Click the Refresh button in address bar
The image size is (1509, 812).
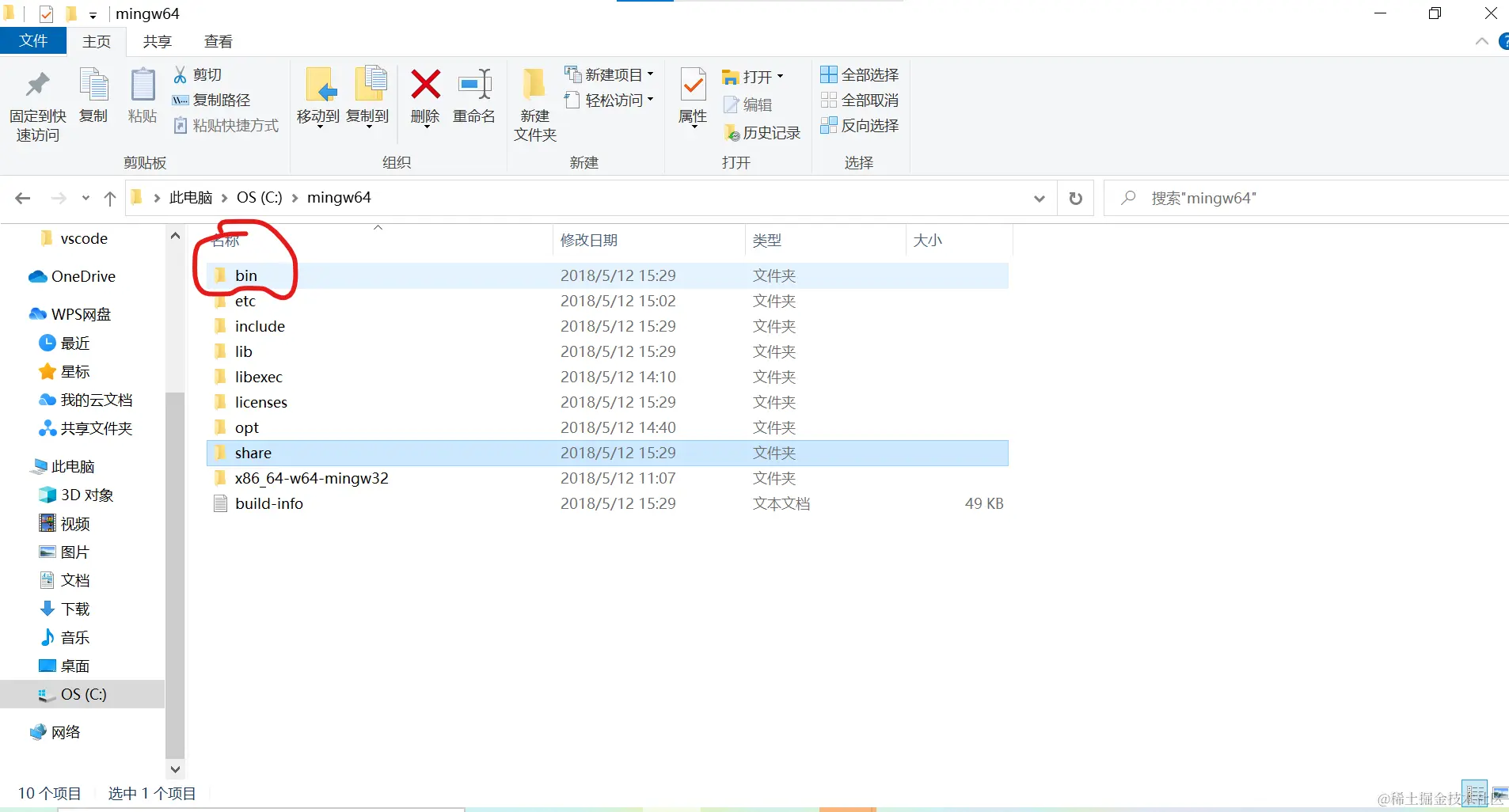tap(1075, 198)
